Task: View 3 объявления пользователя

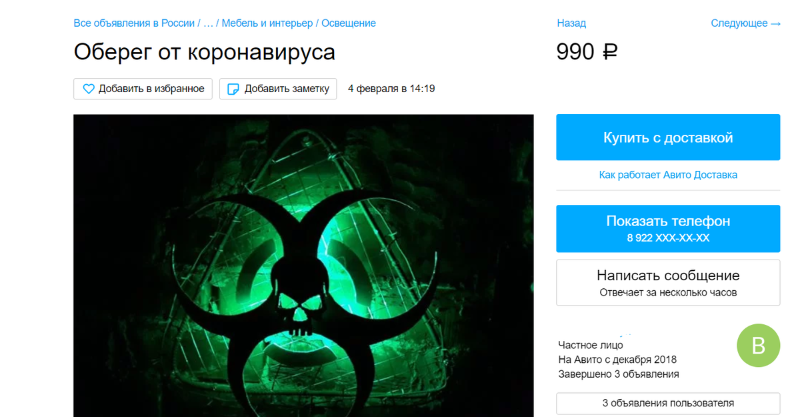Action: click(668, 403)
